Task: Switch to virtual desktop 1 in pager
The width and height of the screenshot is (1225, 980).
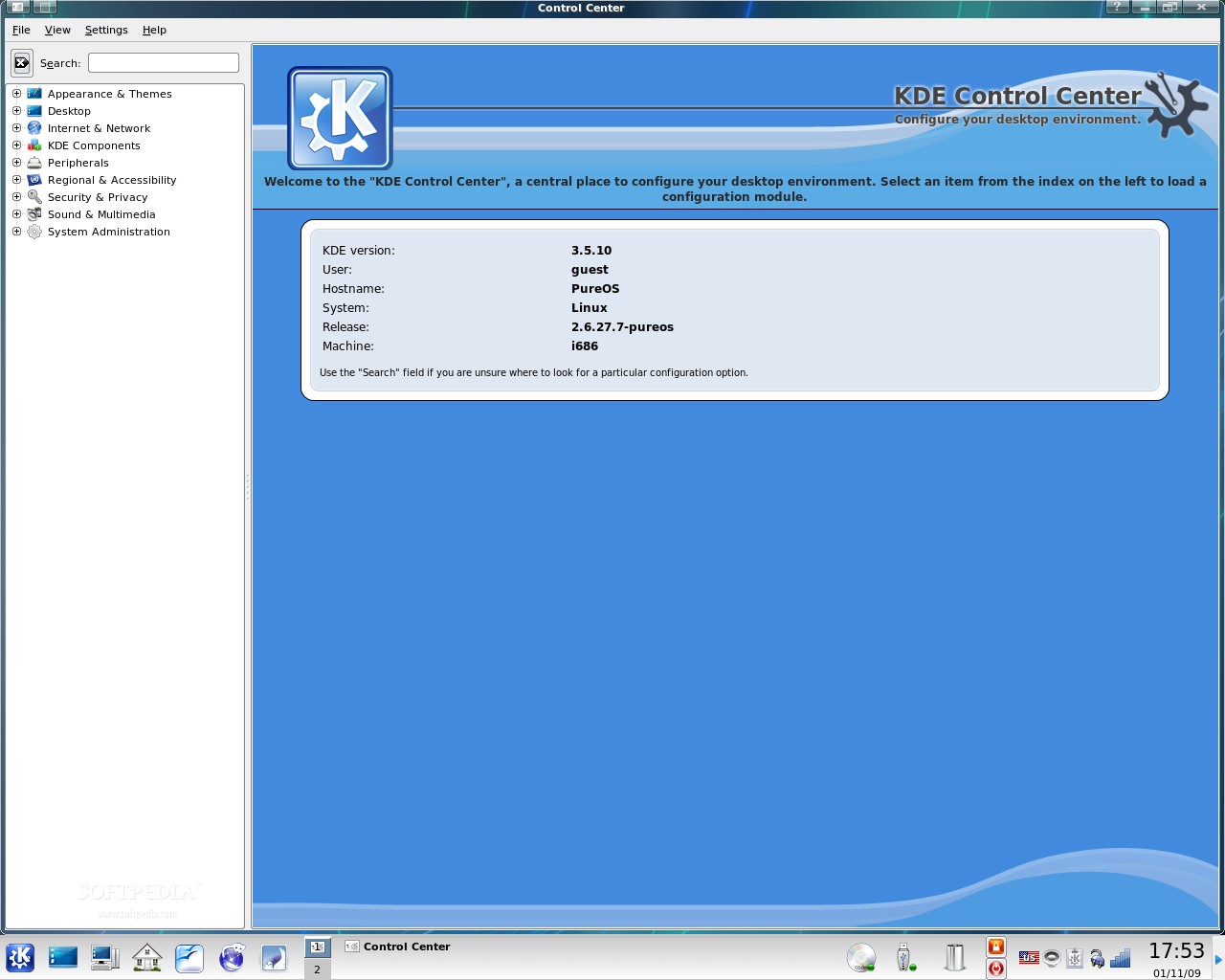Action: [318, 947]
